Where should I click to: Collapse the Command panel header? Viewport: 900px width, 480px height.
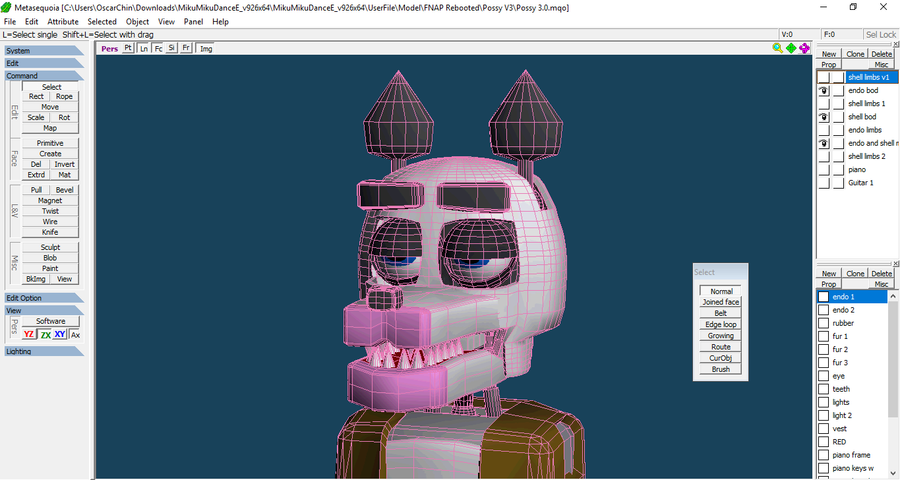pyautogui.click(x=44, y=76)
